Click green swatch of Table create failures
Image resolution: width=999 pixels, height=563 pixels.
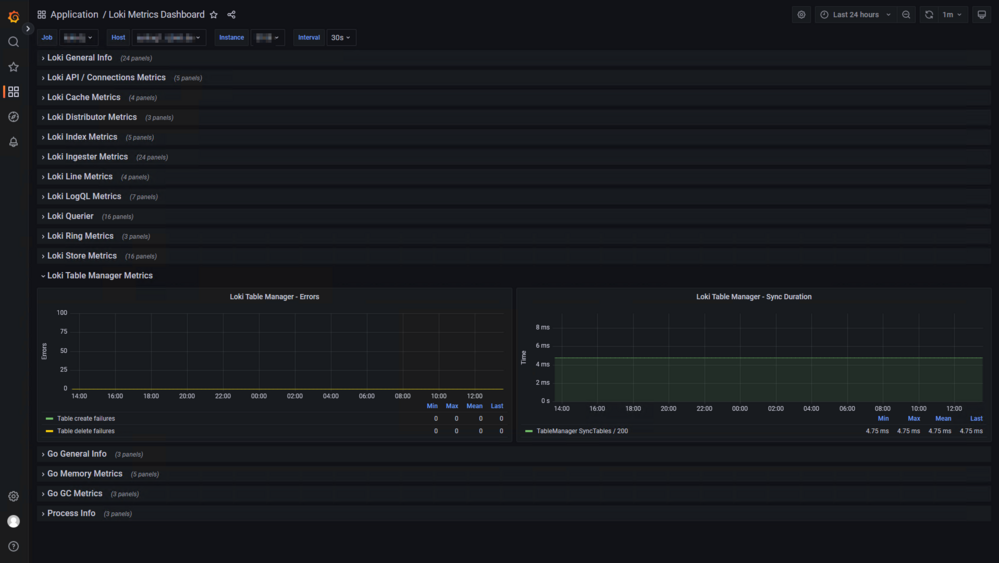(x=50, y=418)
